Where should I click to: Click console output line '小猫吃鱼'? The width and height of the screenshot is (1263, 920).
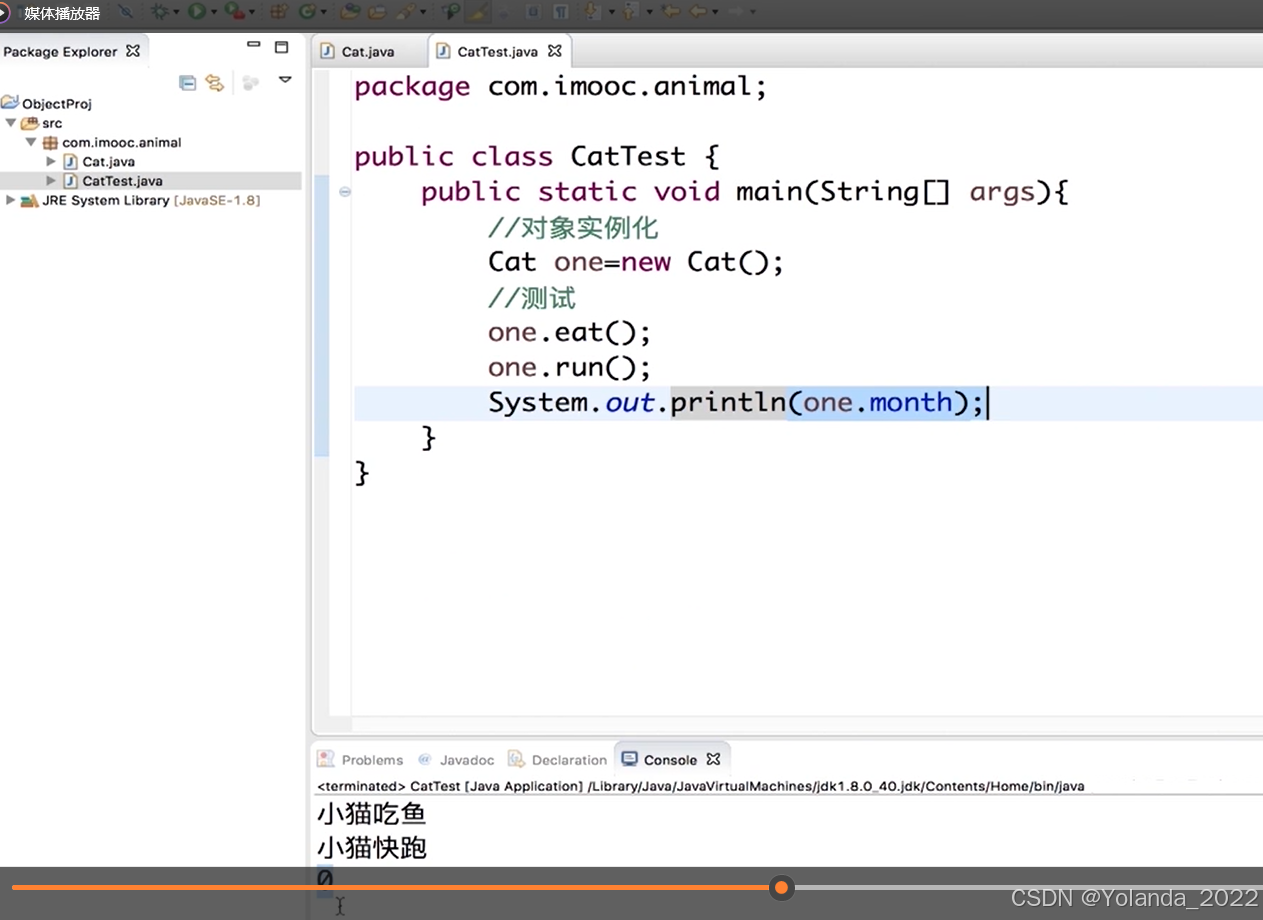(372, 814)
